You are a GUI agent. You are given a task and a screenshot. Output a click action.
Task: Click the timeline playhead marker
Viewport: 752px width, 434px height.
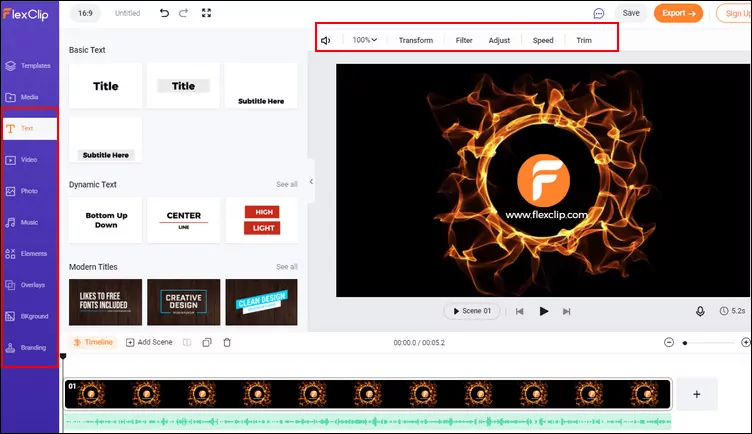(63, 356)
